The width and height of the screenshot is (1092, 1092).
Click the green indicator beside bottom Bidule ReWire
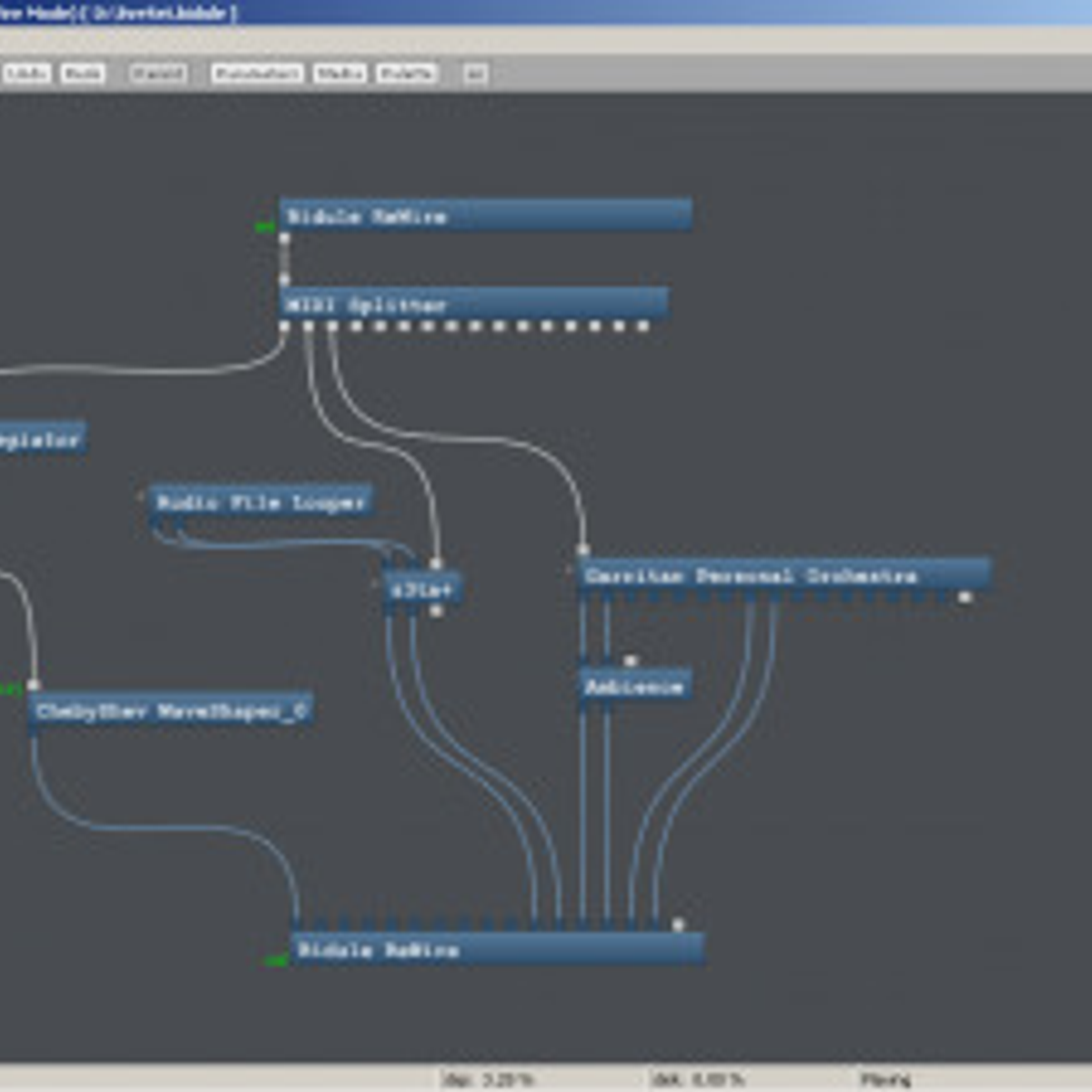pyautogui.click(x=275, y=961)
